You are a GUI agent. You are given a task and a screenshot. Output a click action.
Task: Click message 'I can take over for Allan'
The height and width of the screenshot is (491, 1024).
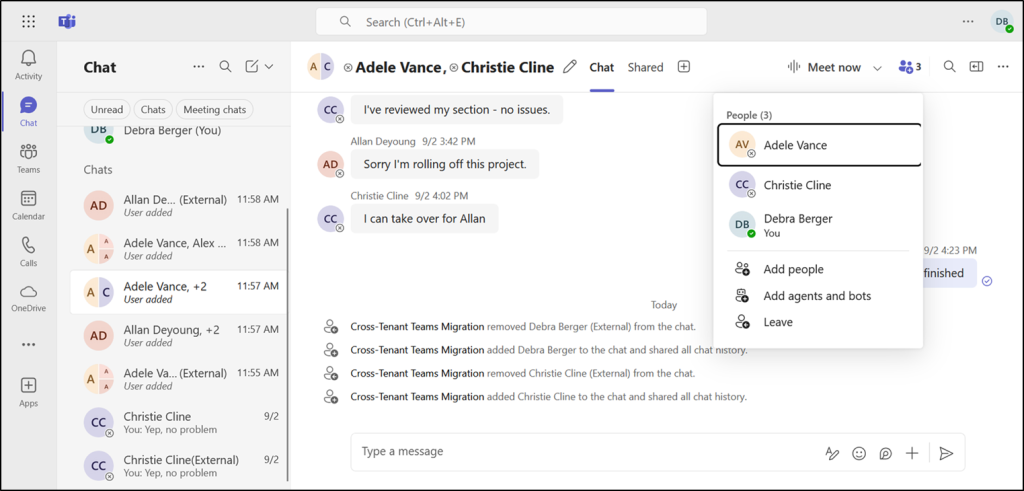click(424, 218)
